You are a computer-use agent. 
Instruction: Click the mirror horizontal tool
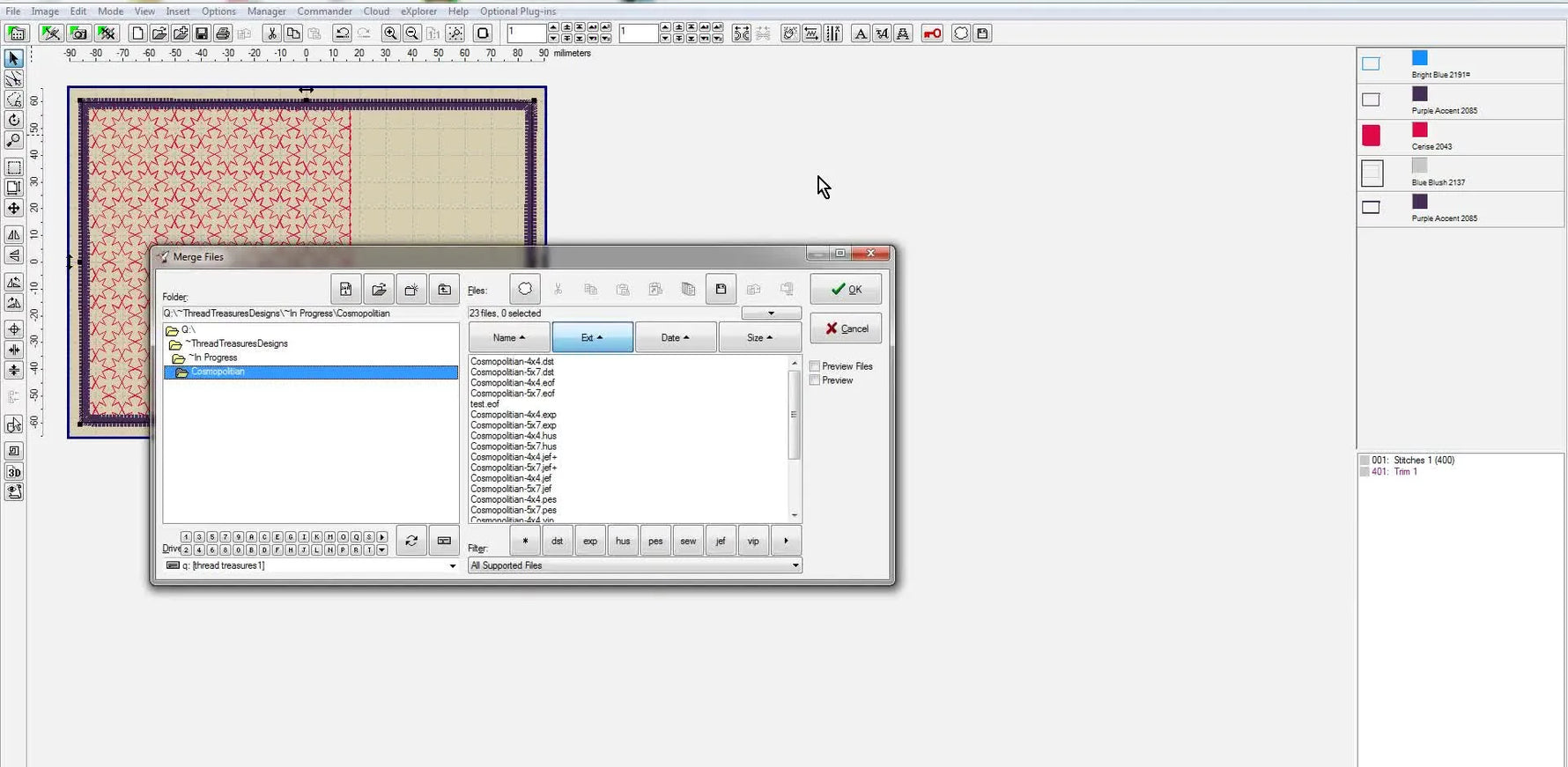click(x=13, y=235)
